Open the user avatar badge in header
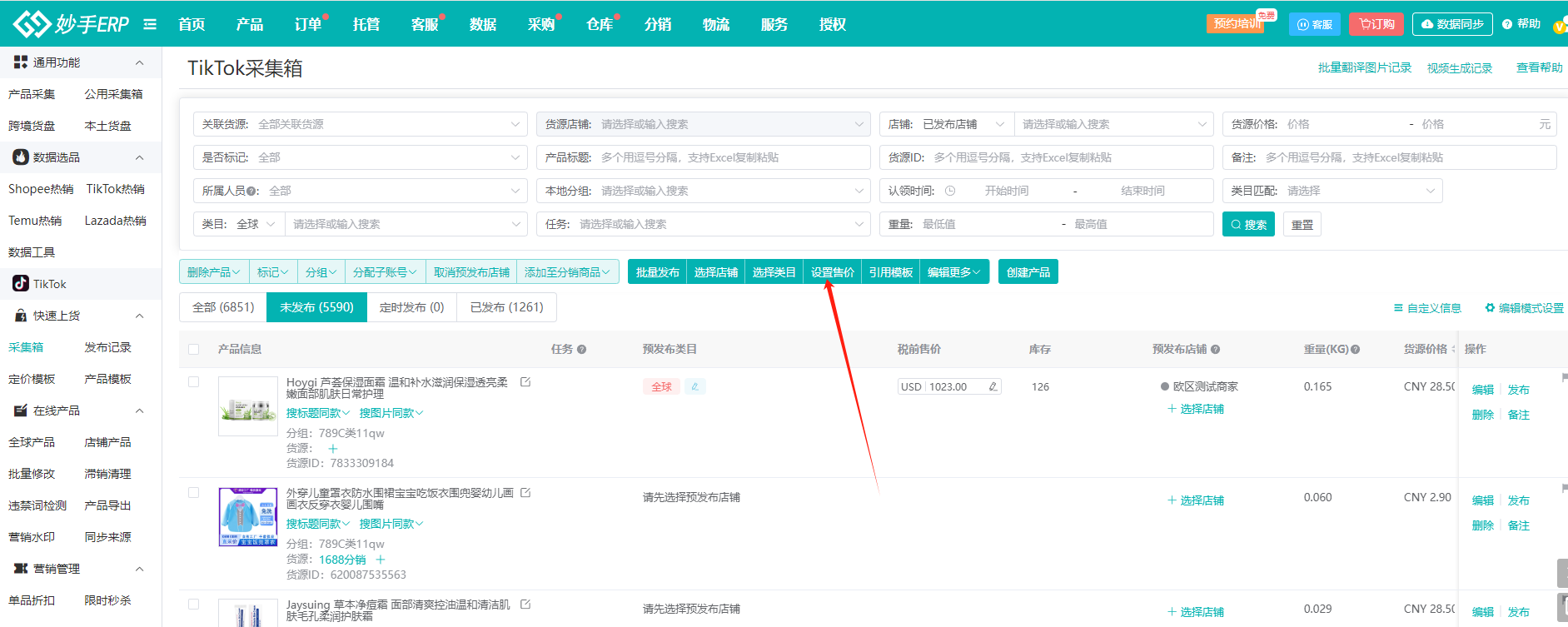This screenshot has height=627, width=1568. point(1560,27)
